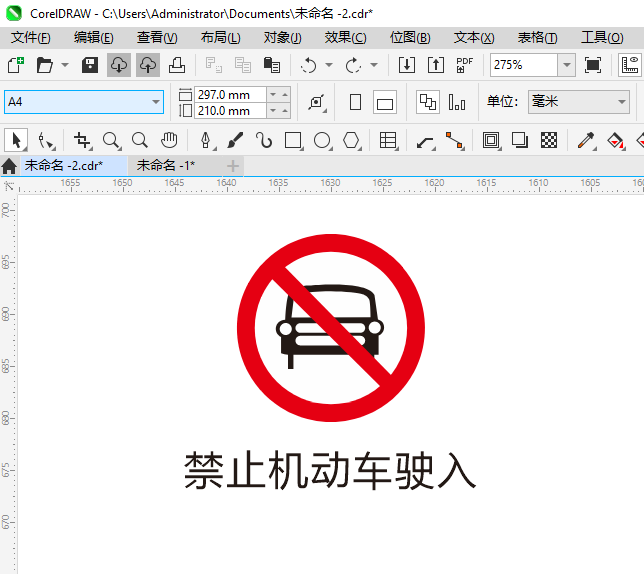Screen dimensions: 644x574
Task: Create a new document from the toolbar
Action: coord(16,65)
